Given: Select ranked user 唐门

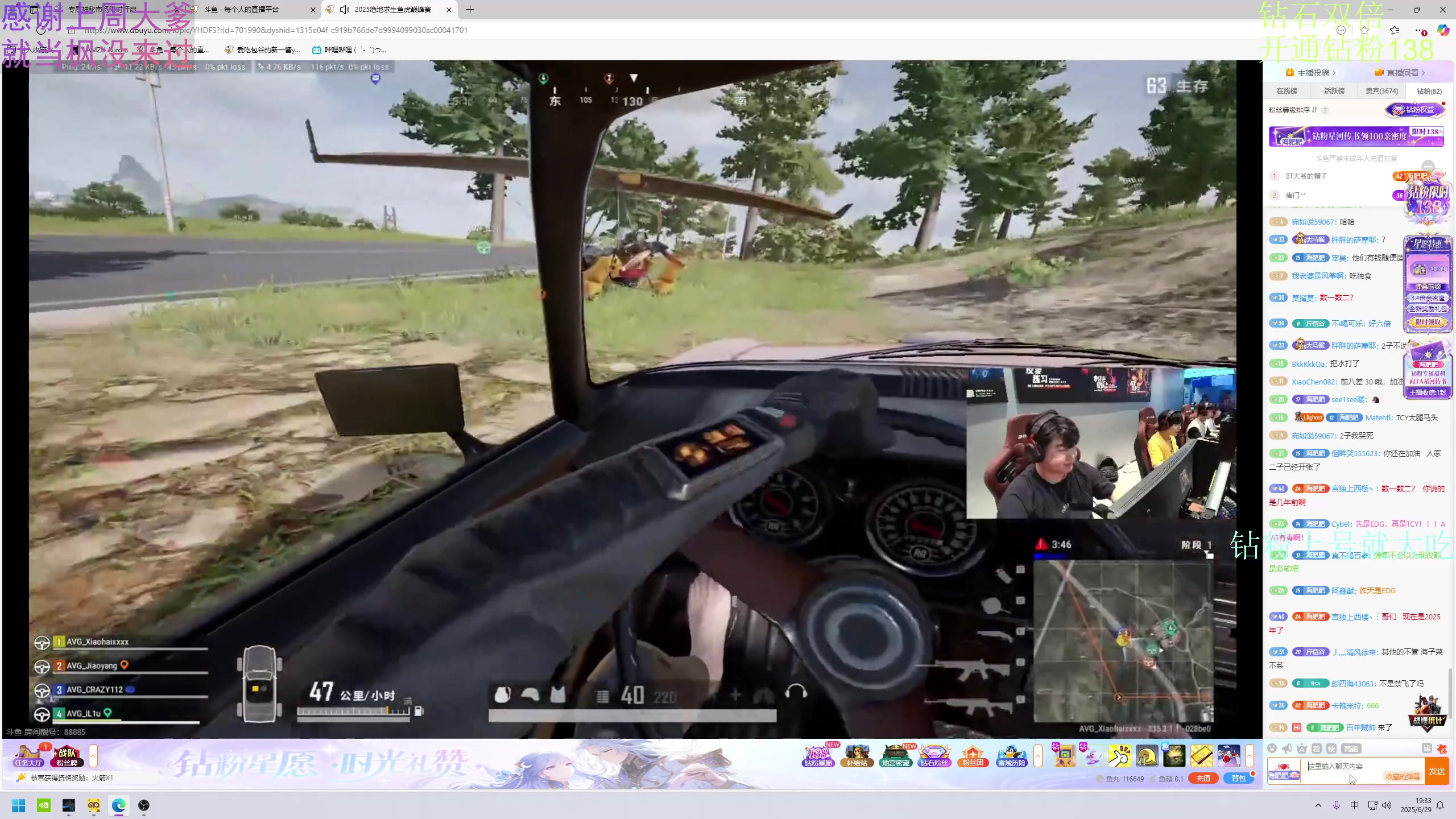Looking at the screenshot, I should (1296, 196).
